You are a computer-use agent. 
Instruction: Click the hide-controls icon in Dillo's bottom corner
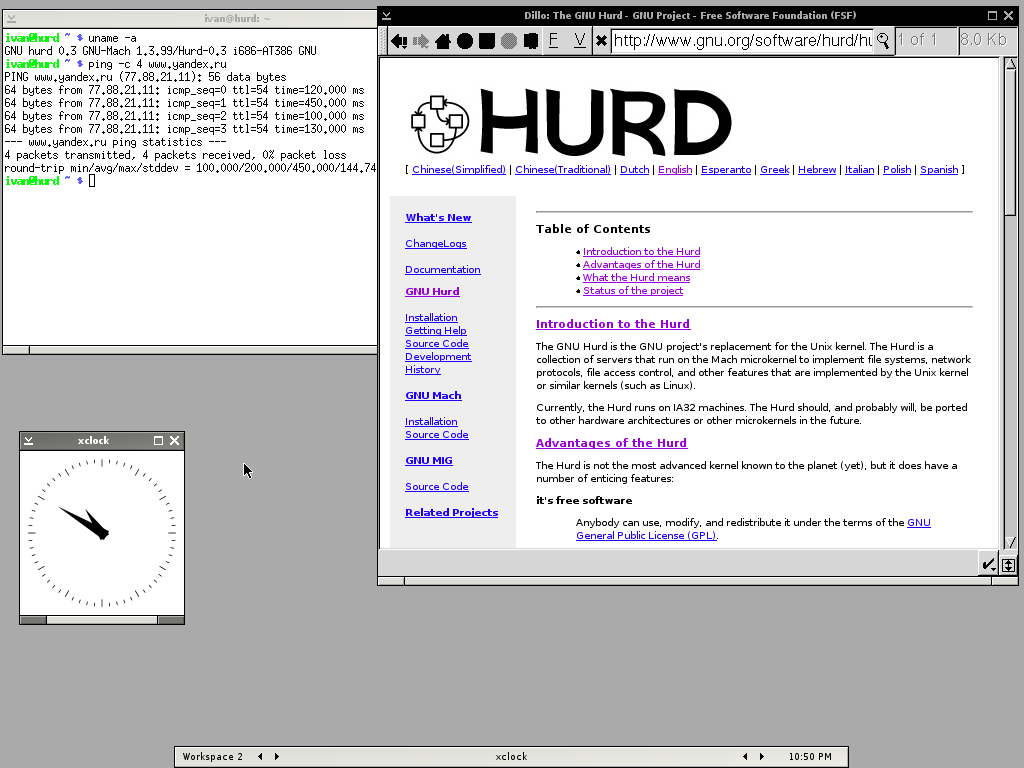[x=1008, y=565]
